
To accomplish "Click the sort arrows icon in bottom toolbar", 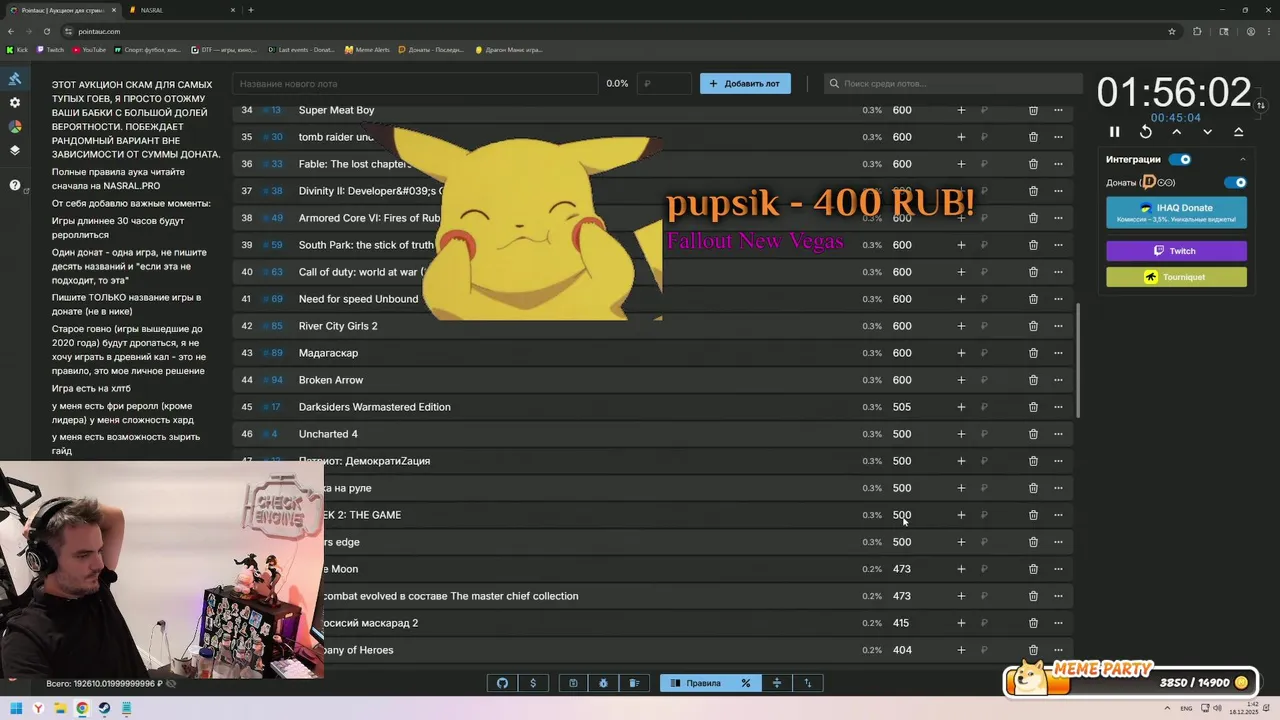I will point(807,683).
